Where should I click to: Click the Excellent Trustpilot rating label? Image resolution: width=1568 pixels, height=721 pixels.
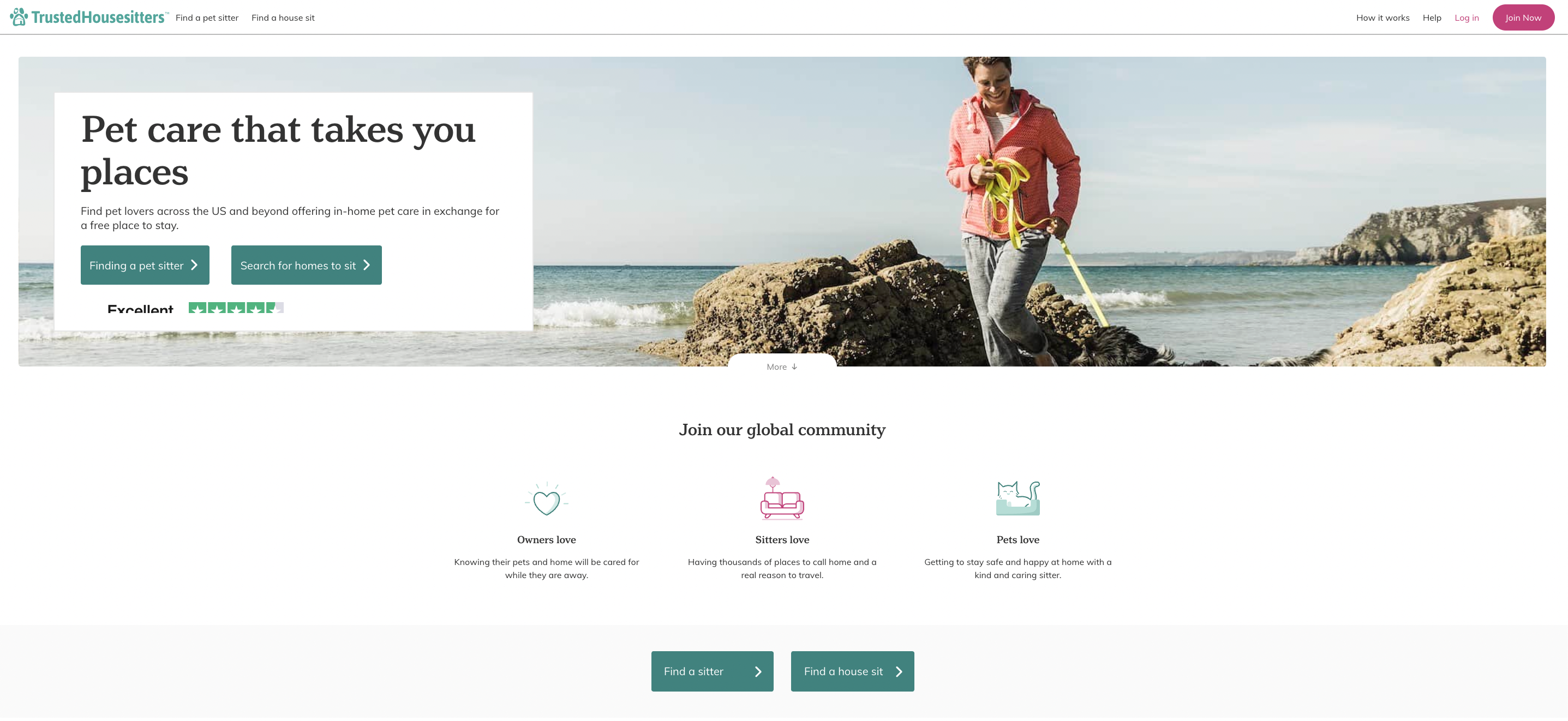(x=140, y=309)
